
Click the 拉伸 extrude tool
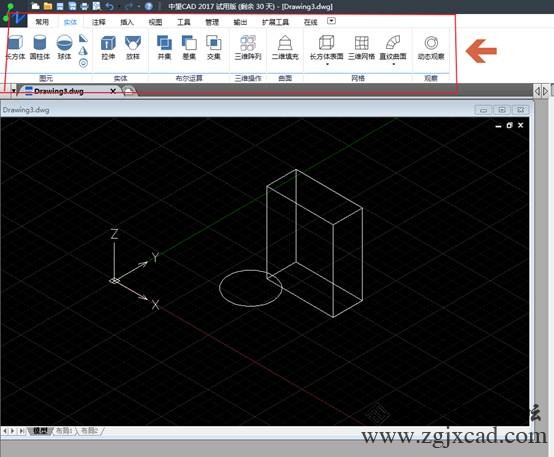(x=108, y=48)
